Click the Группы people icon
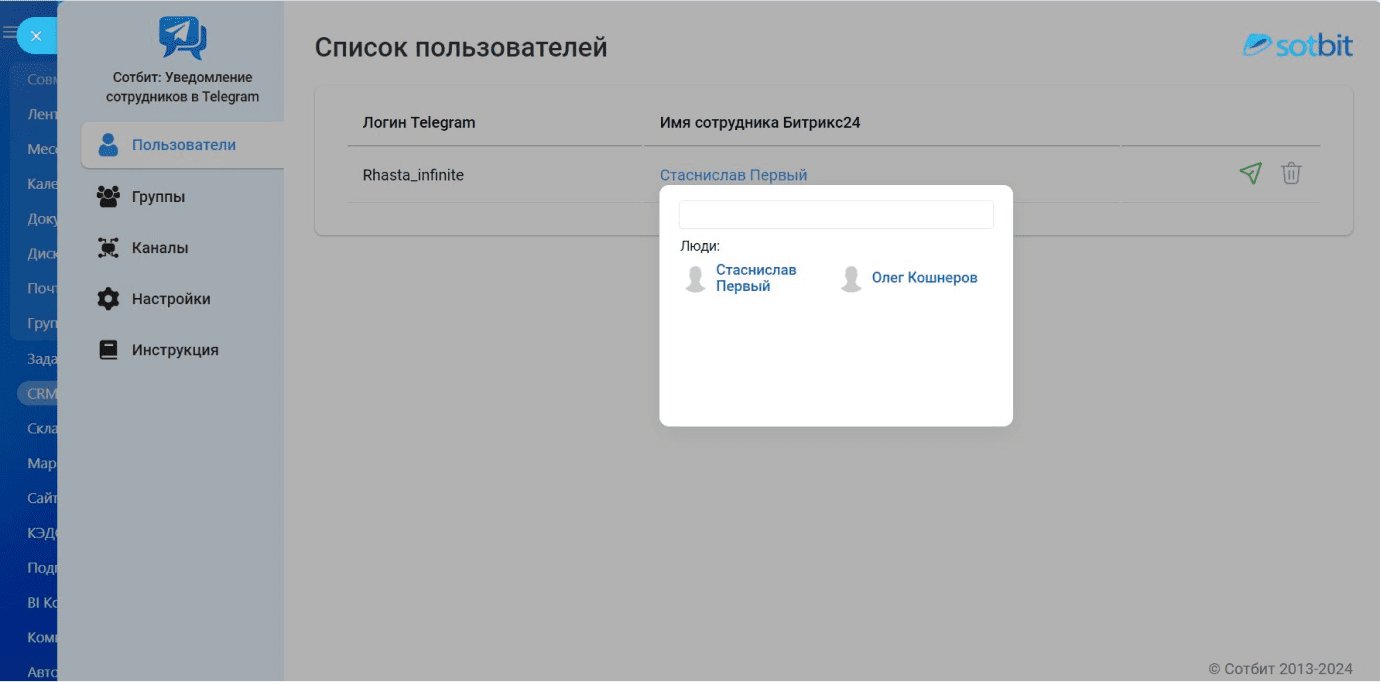This screenshot has height=682, width=1380. coord(108,197)
